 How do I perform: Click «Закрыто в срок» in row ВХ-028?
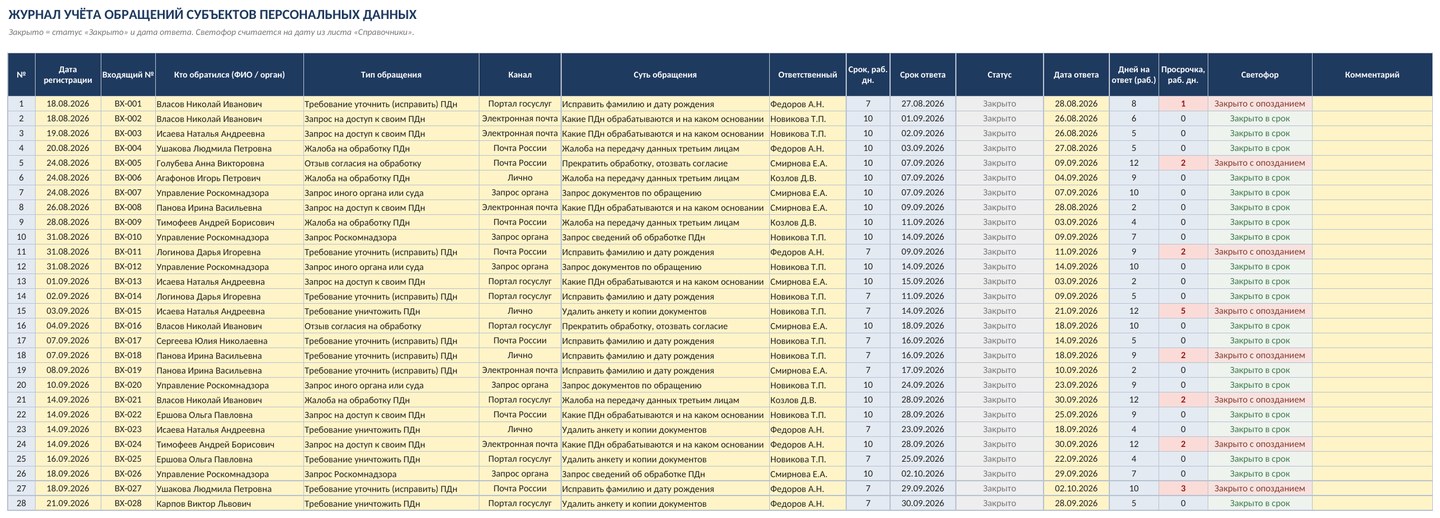(1259, 504)
